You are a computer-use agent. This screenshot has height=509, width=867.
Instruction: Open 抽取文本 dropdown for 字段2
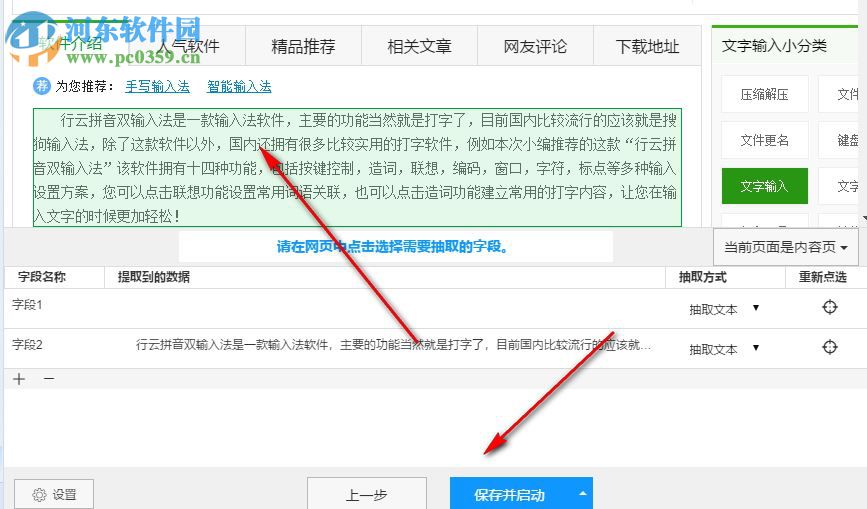[724, 349]
